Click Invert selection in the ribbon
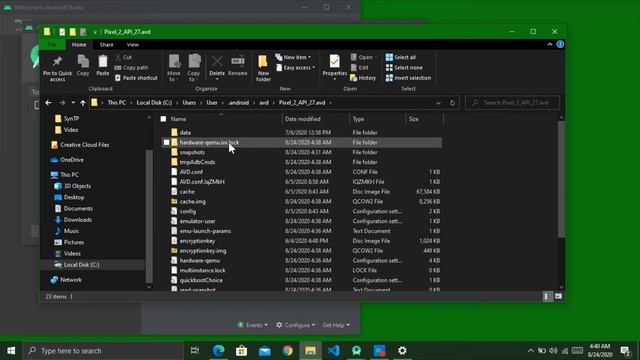 point(408,78)
